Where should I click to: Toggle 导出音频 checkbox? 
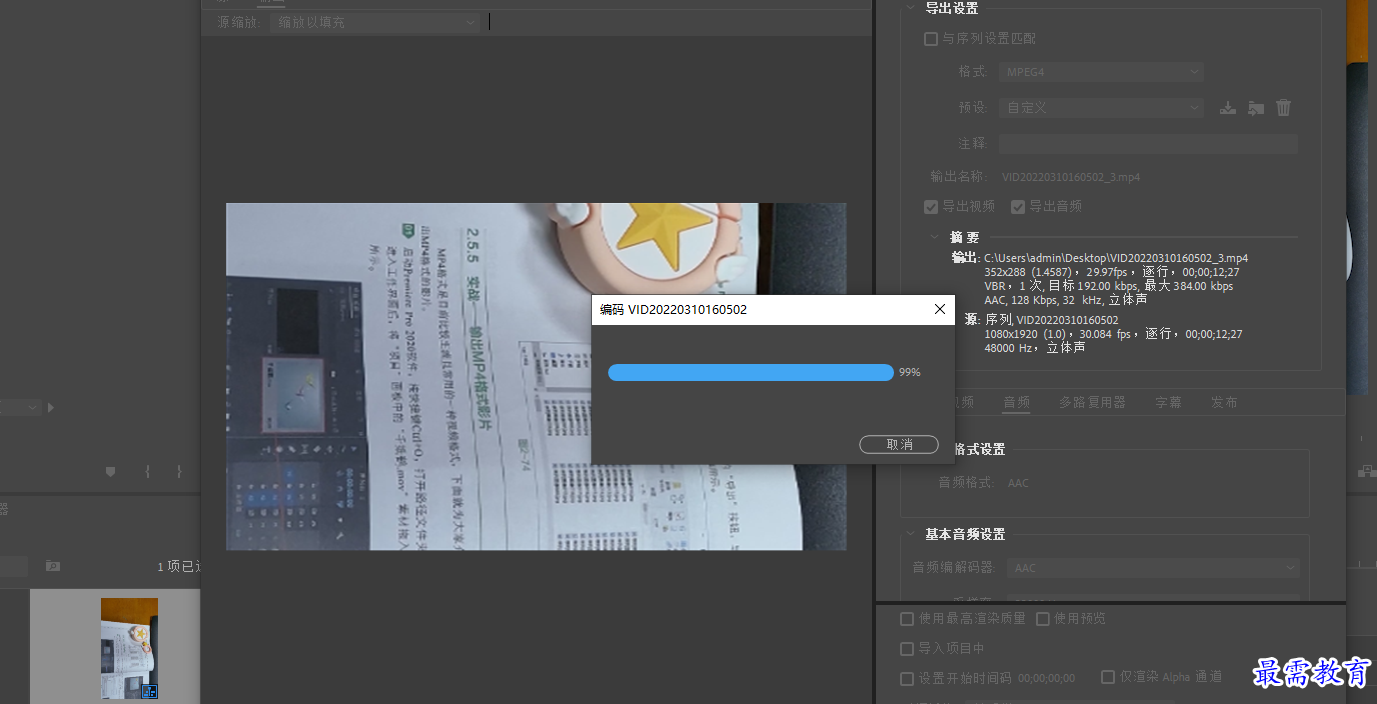[x=1018, y=207]
